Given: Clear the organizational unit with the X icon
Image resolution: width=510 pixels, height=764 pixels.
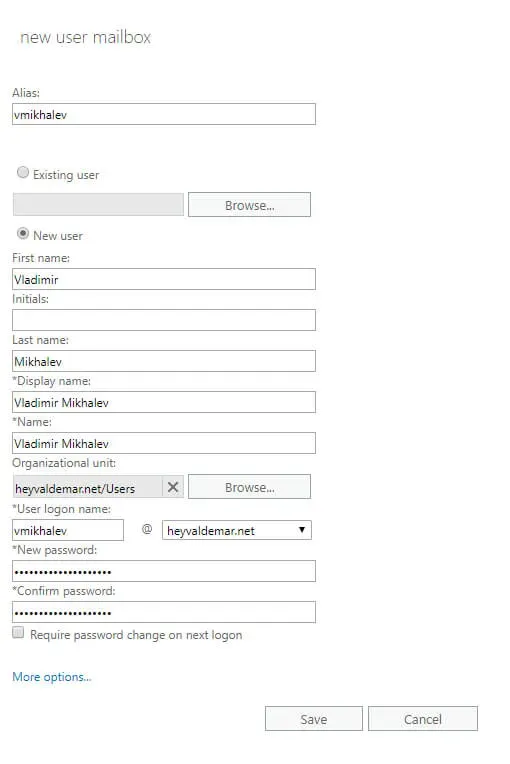Looking at the screenshot, I should pyautogui.click(x=173, y=487).
